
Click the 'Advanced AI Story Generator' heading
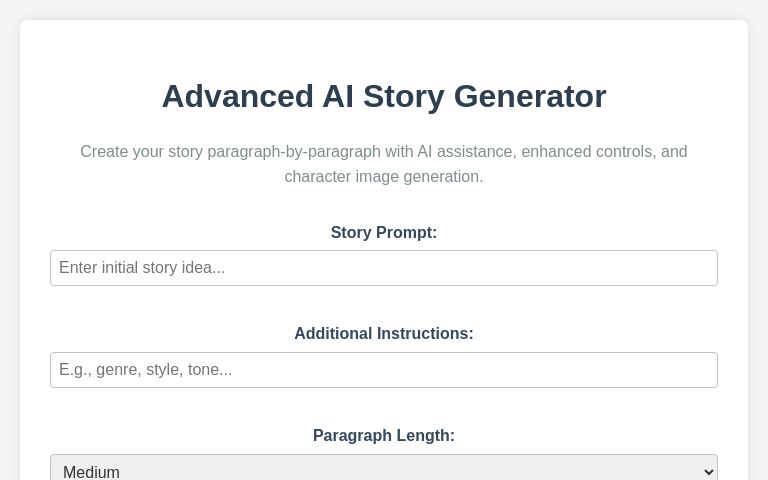click(x=384, y=96)
